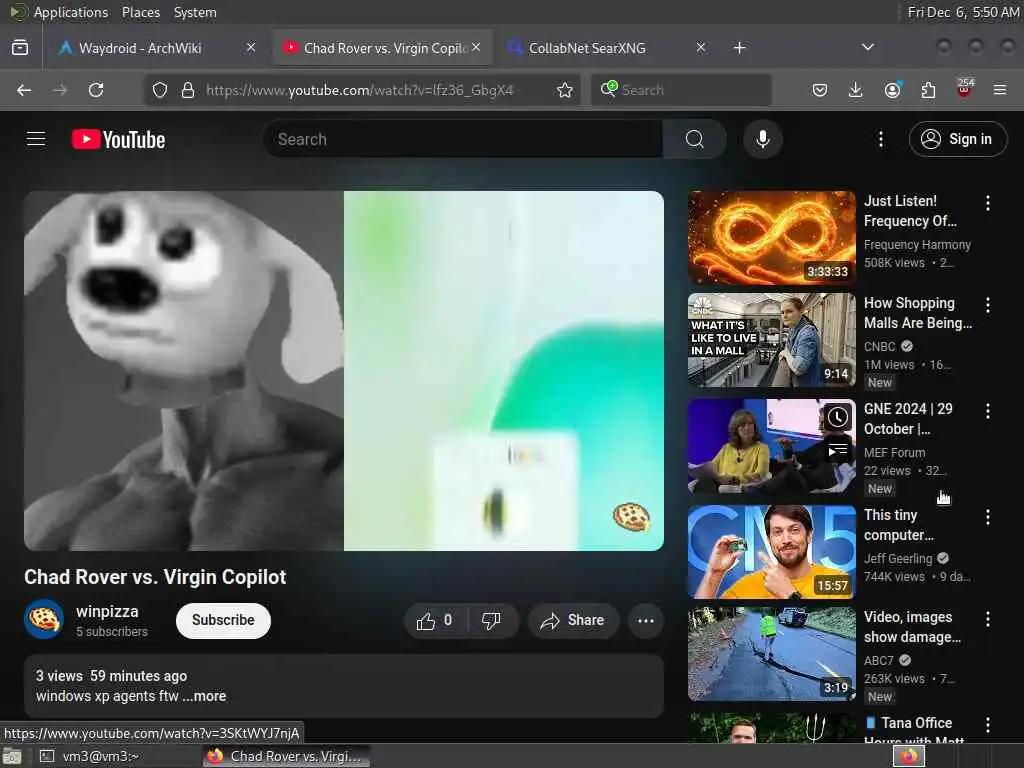Go to YouTube home via logo
The image size is (1024, 768).
tap(118, 139)
